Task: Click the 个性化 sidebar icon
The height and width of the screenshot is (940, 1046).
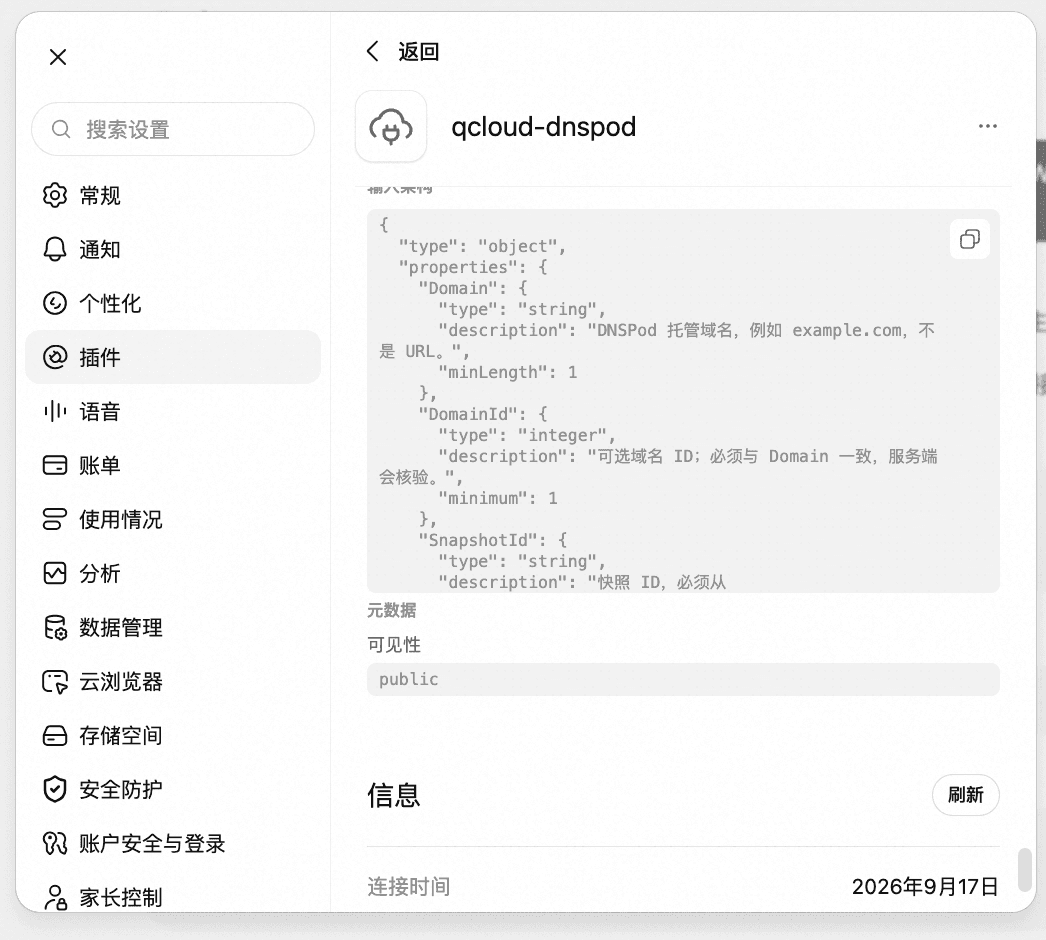Action: (55, 303)
